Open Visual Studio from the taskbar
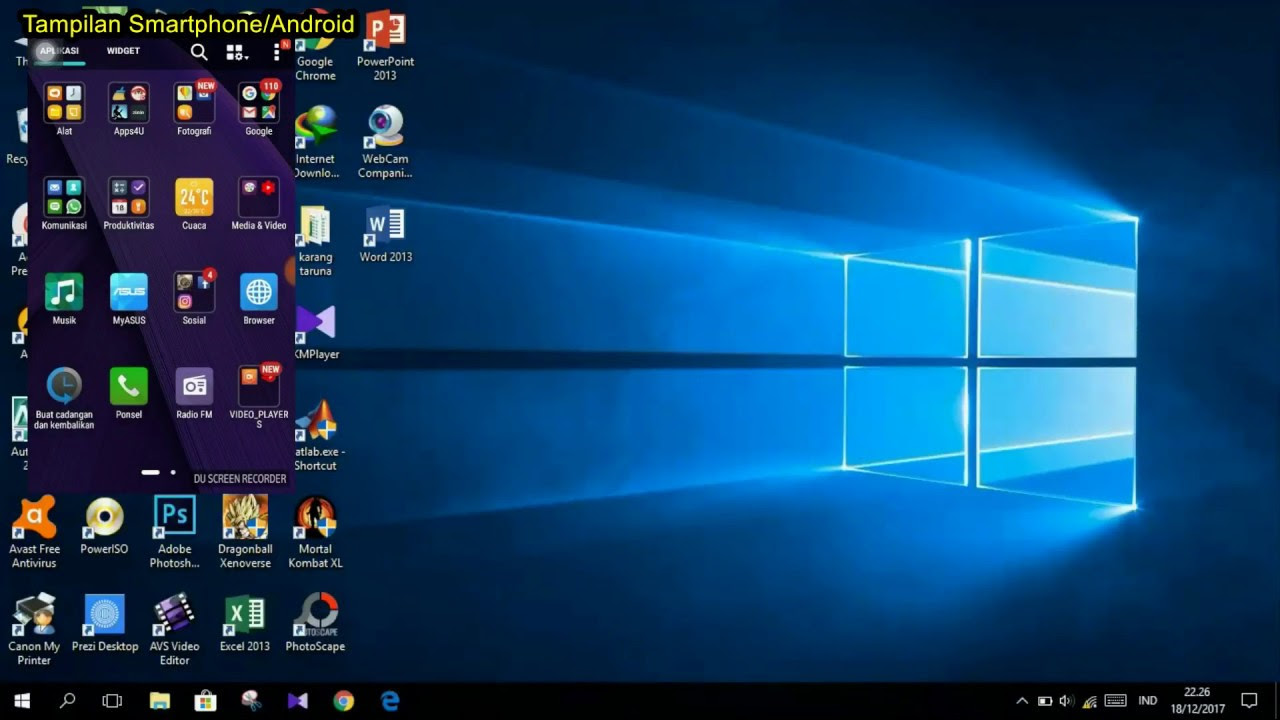The width and height of the screenshot is (1280, 720). coord(298,701)
